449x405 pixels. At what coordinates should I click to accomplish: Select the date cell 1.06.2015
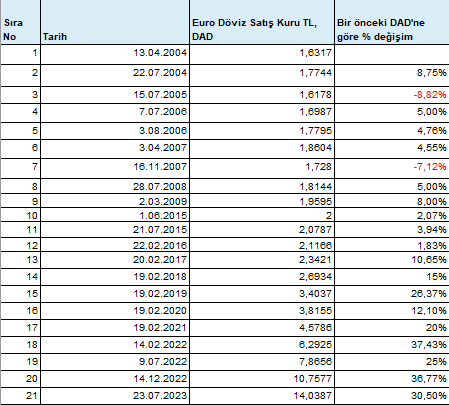point(115,215)
